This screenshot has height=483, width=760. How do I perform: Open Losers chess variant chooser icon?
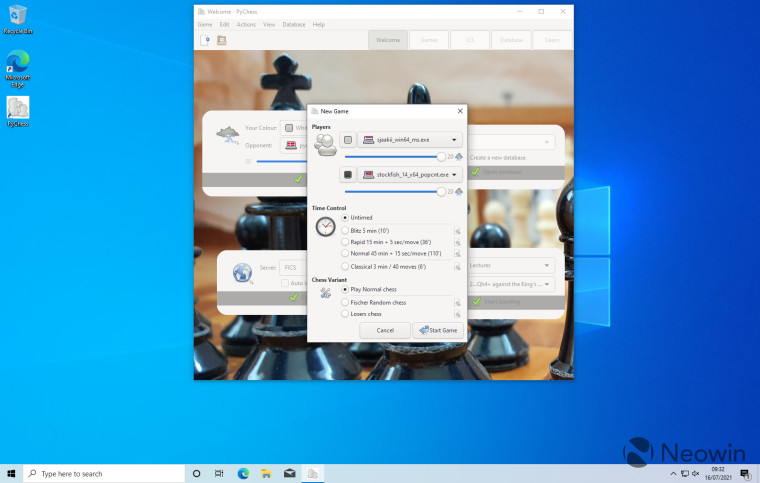457,314
